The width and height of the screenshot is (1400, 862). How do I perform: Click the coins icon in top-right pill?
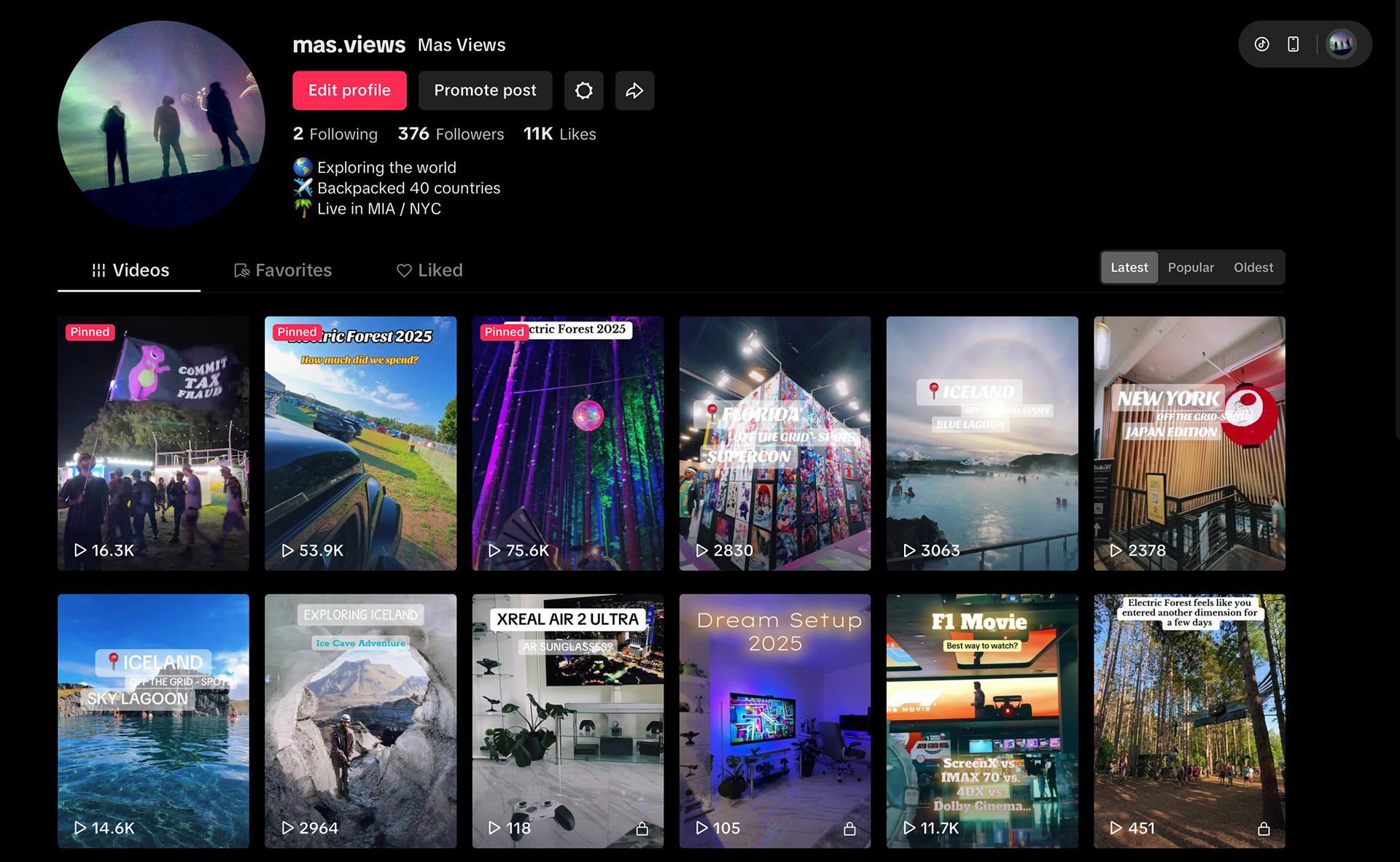pyautogui.click(x=1261, y=44)
